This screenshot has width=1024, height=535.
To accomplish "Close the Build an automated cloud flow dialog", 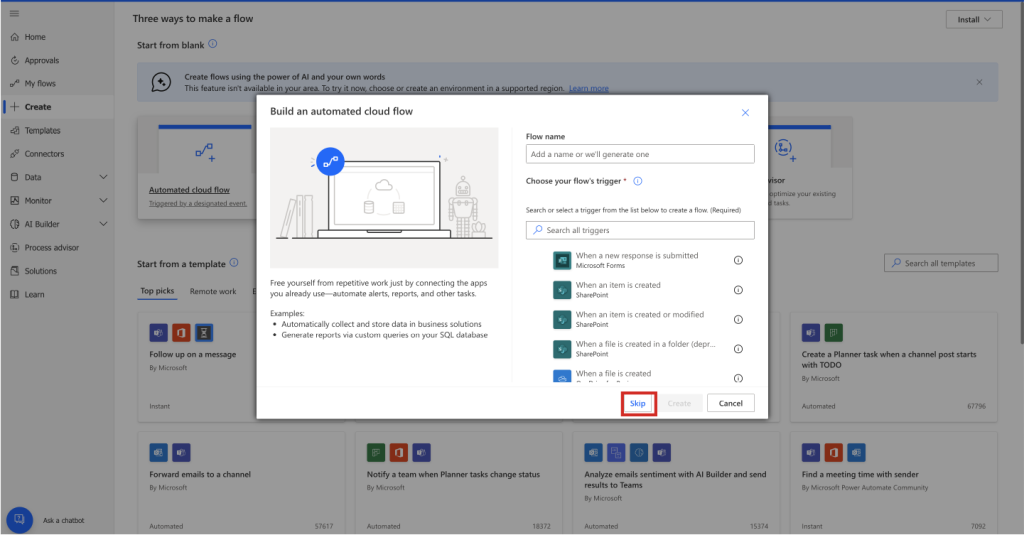I will (745, 113).
